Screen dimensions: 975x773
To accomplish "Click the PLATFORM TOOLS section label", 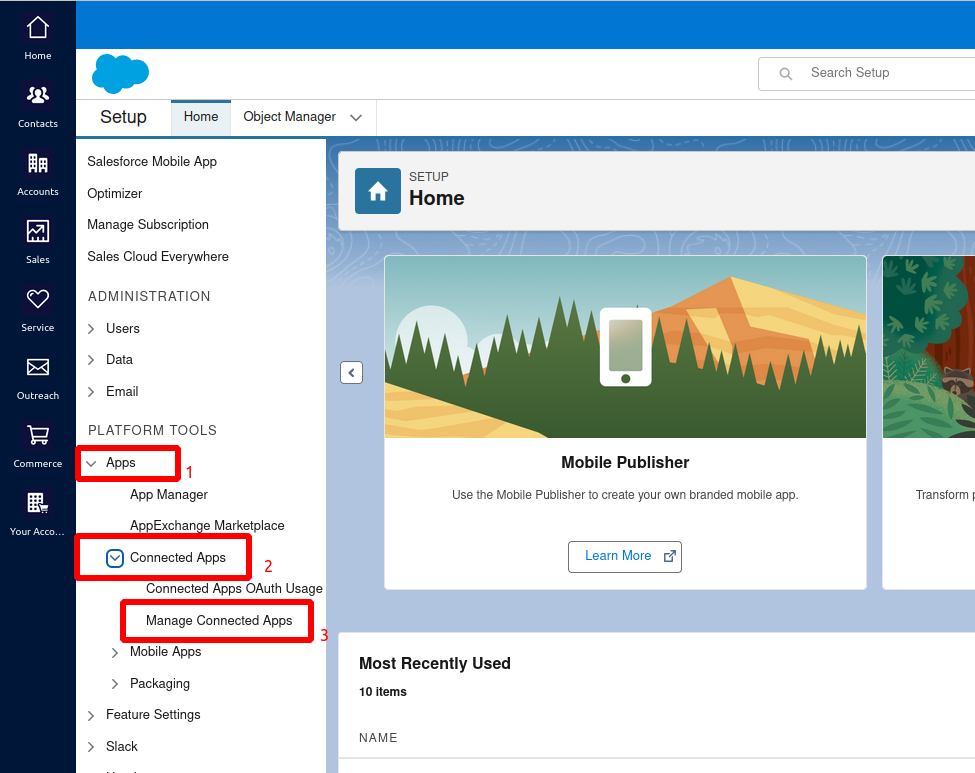I will 152,430.
